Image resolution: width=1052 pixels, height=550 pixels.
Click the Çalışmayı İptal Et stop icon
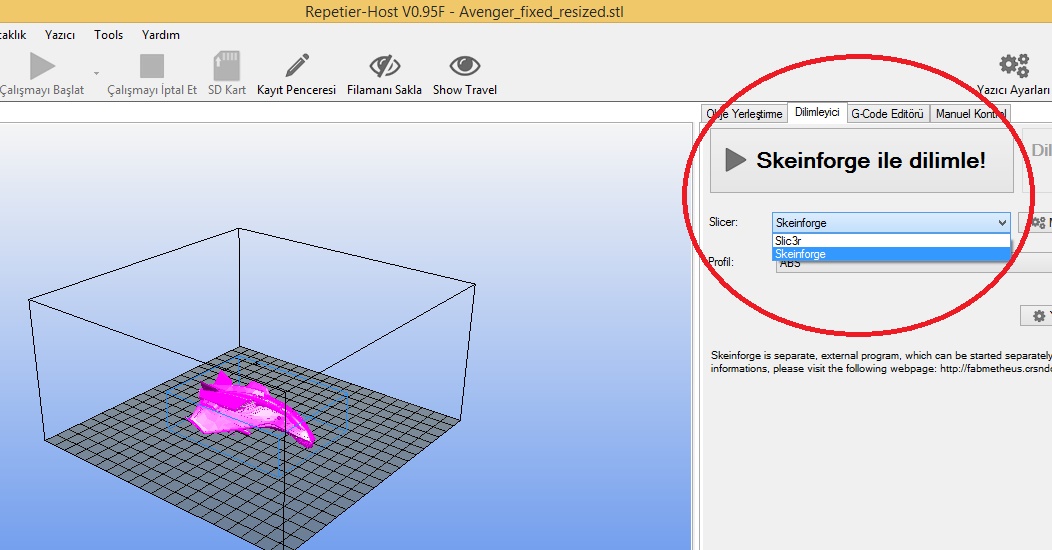point(152,66)
